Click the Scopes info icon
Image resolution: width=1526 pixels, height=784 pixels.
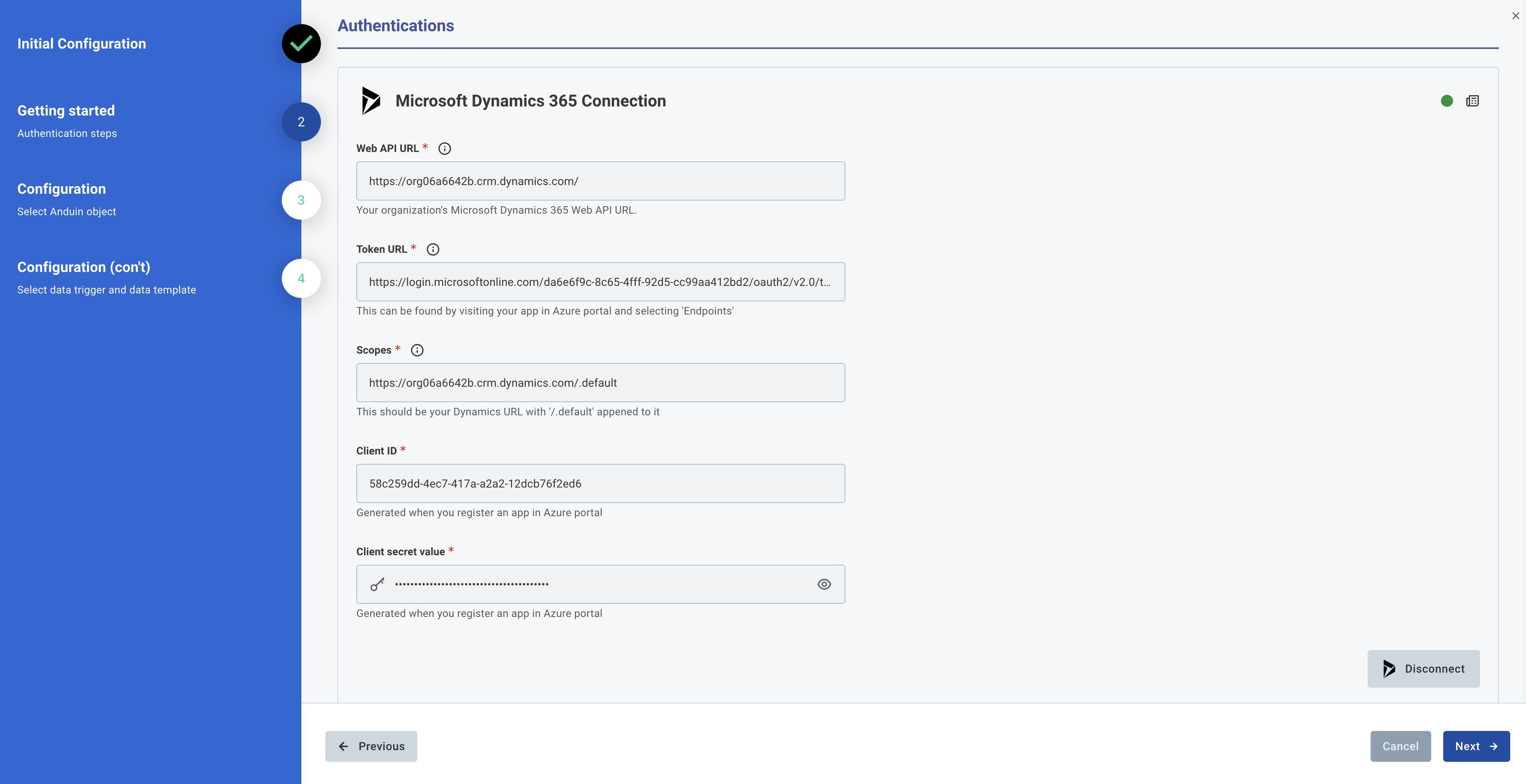coord(417,350)
